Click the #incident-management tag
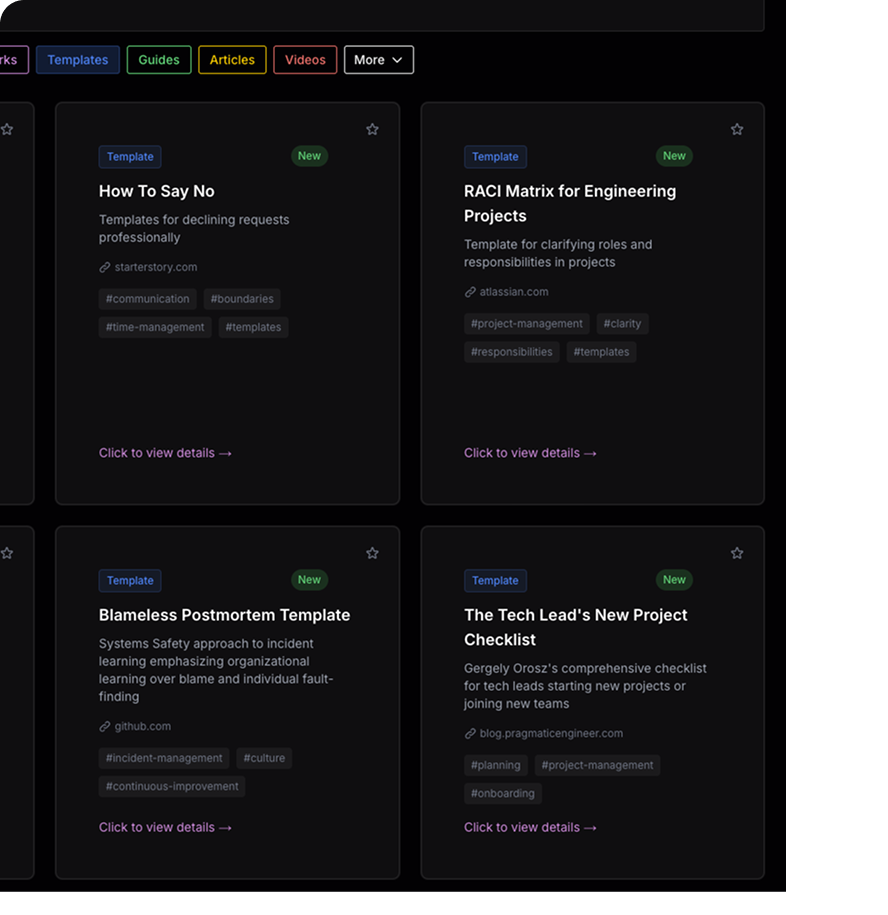Viewport: 888px width, 915px height. click(x=164, y=758)
